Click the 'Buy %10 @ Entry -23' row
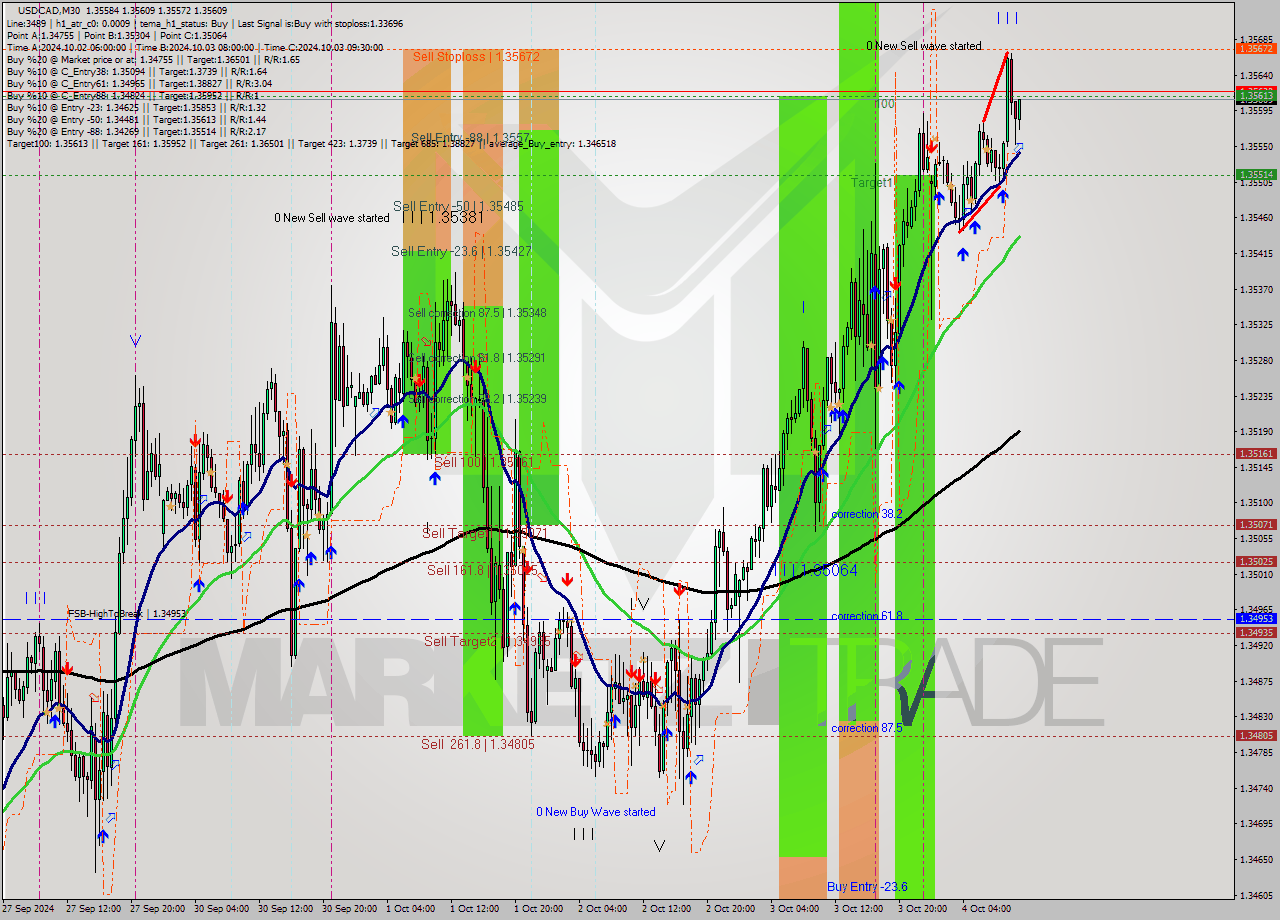This screenshot has height=920, width=1280. [x=136, y=107]
